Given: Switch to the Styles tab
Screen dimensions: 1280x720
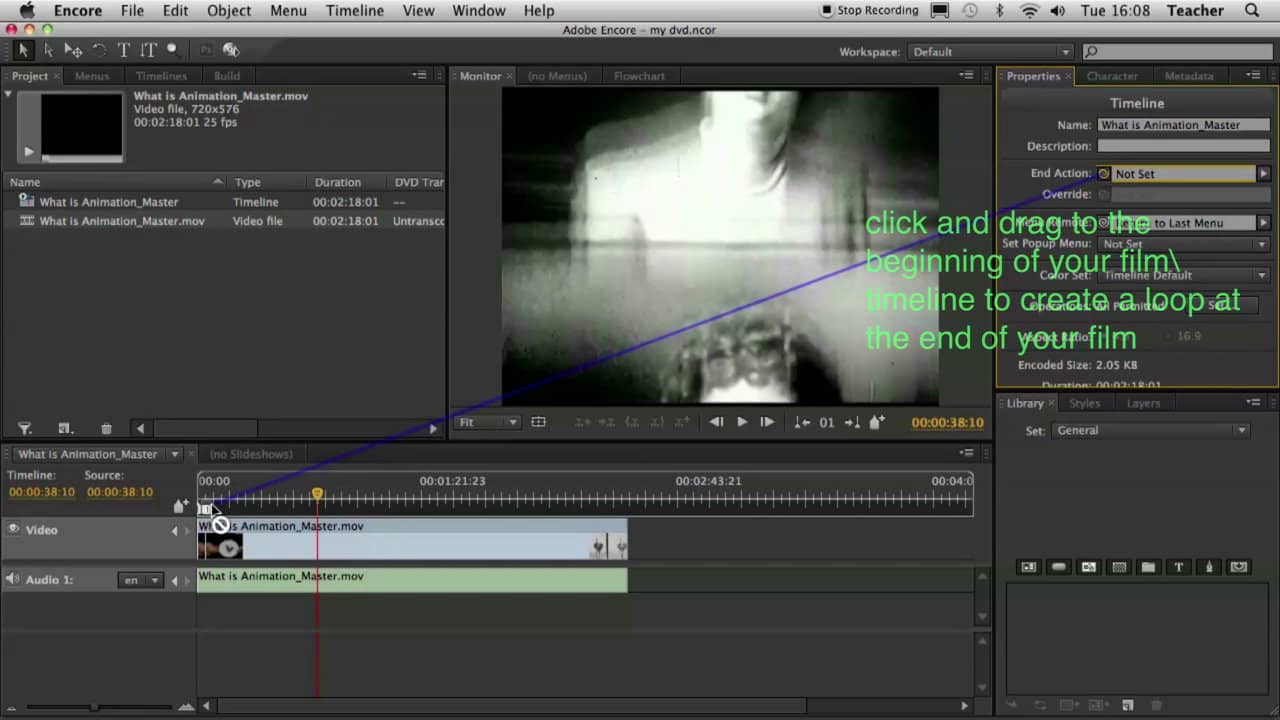Looking at the screenshot, I should pos(1084,403).
